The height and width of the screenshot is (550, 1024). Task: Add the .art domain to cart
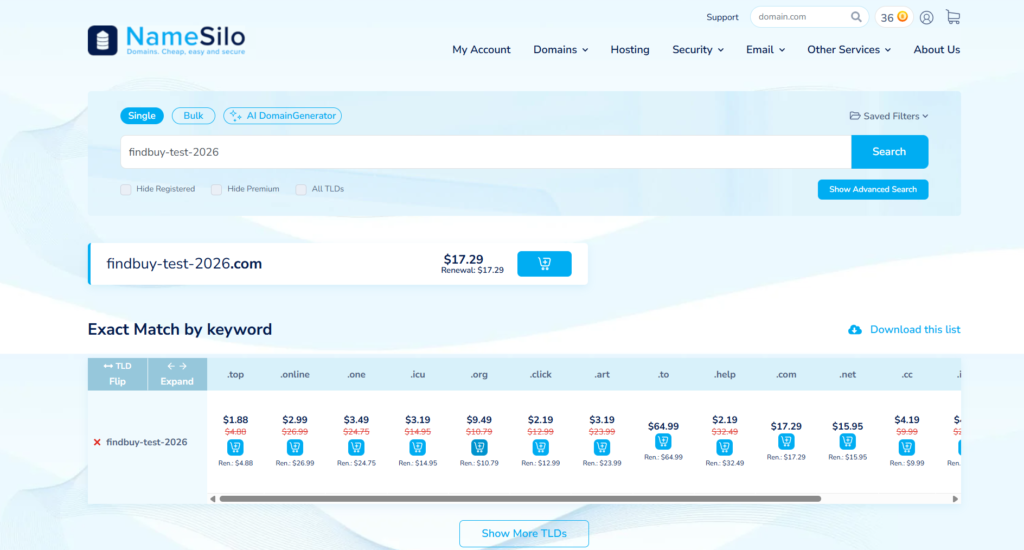pos(601,447)
